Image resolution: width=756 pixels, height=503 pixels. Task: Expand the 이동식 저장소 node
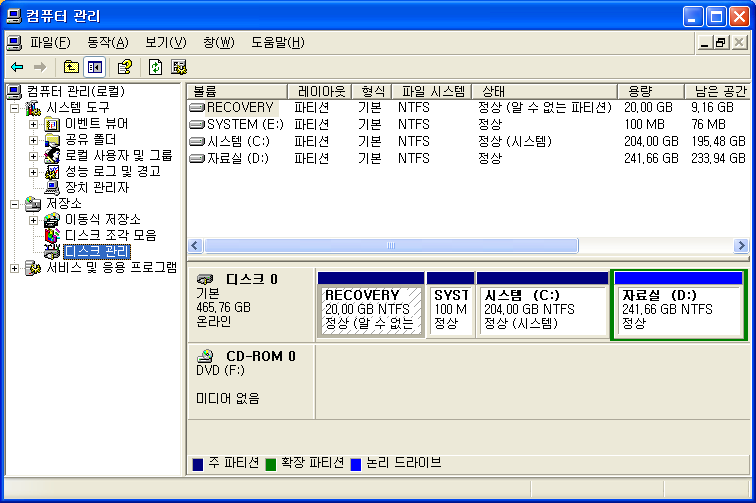click(x=33, y=220)
